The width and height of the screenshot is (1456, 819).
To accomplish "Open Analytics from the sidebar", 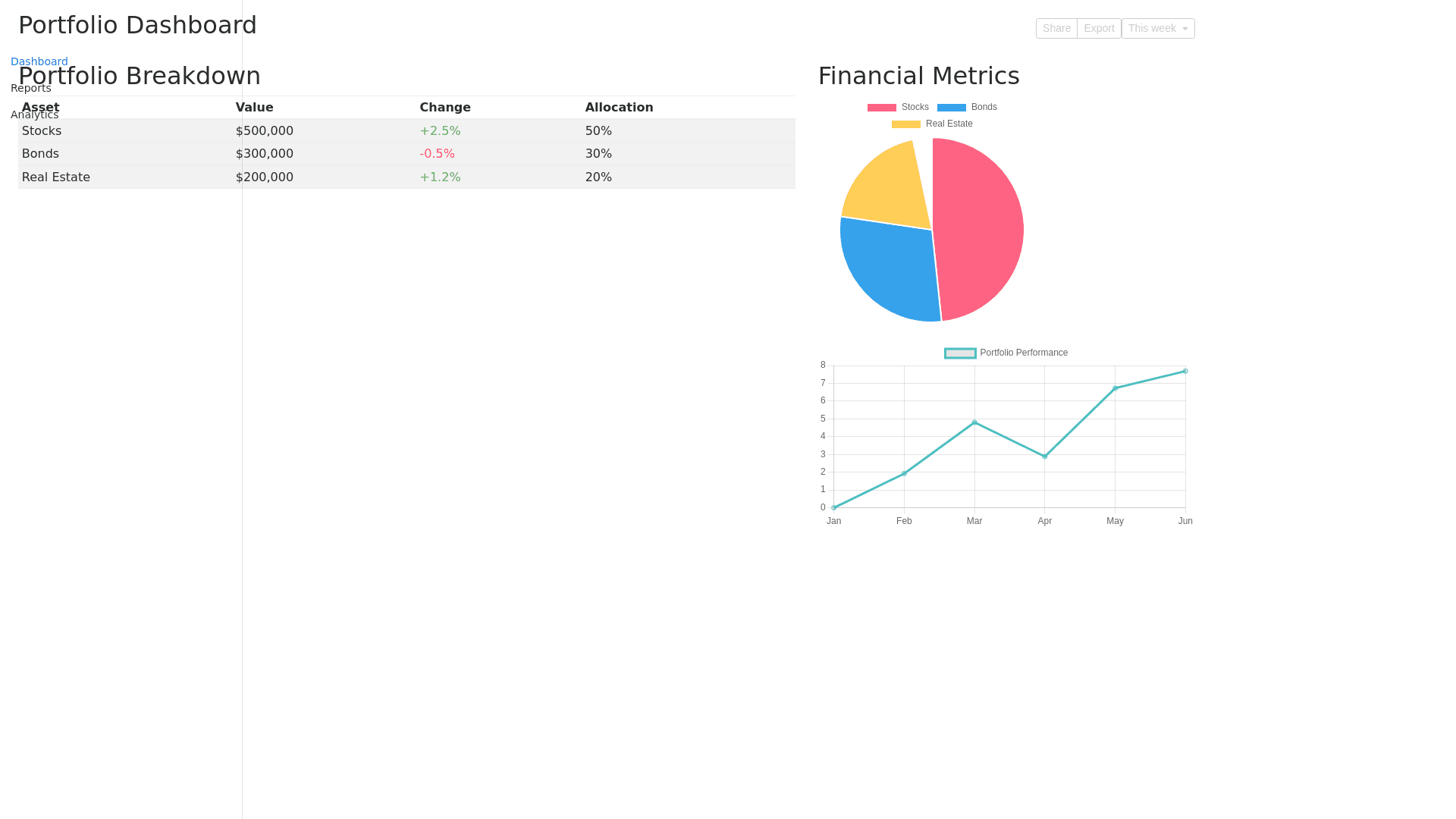I will pyautogui.click(x=34, y=115).
